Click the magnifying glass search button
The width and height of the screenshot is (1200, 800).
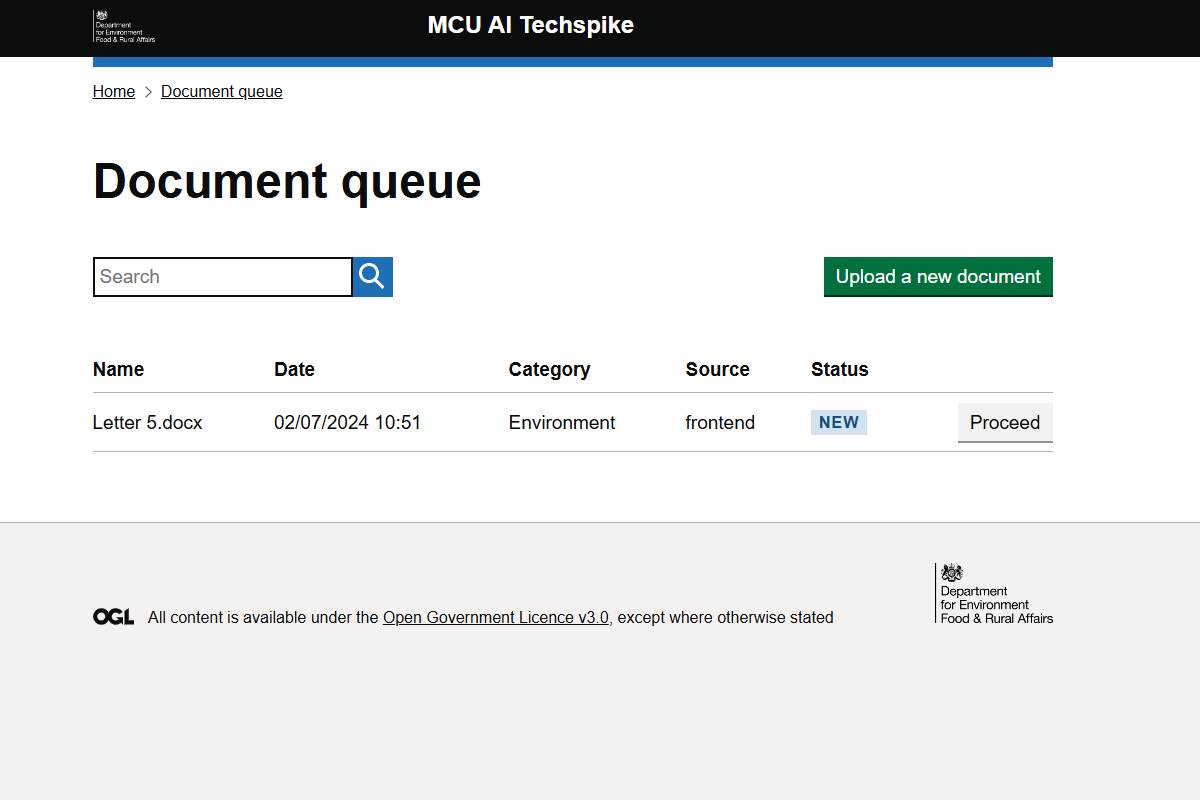372,277
